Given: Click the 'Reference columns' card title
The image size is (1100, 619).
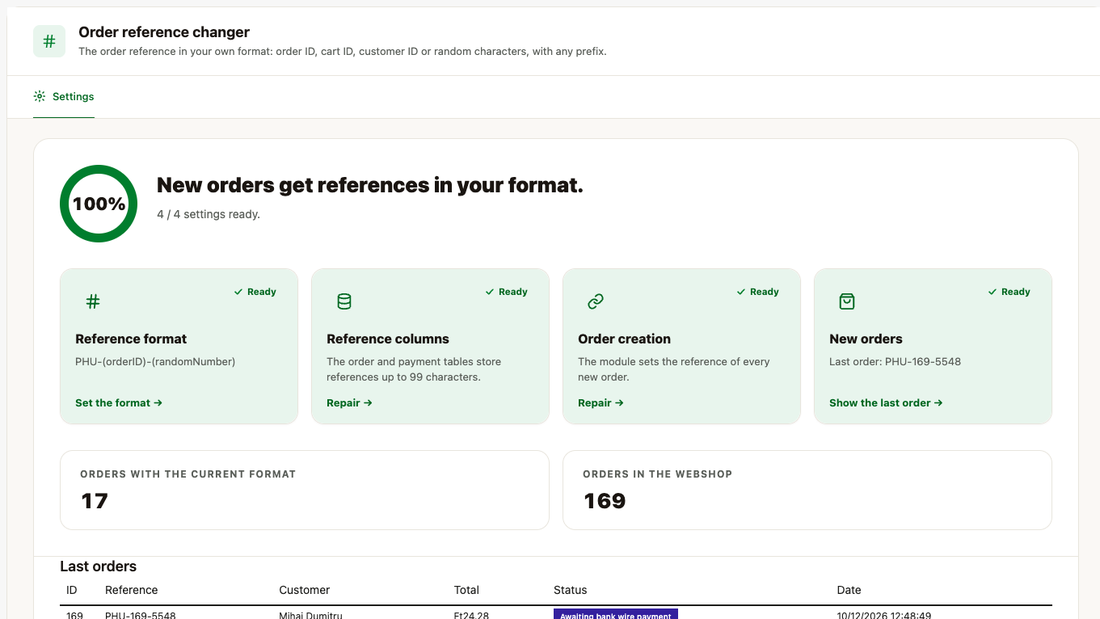Looking at the screenshot, I should [388, 339].
